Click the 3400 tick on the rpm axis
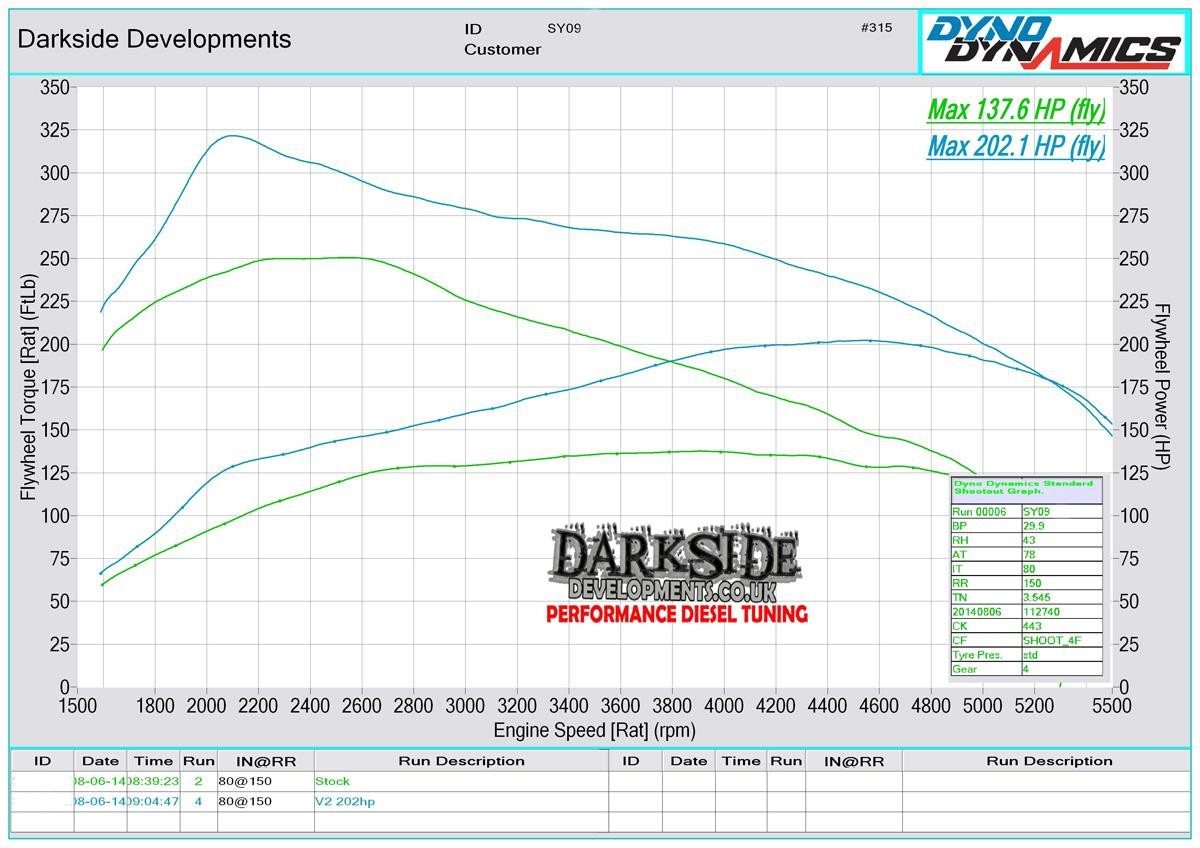This screenshot has height=848, width=1200. click(568, 705)
